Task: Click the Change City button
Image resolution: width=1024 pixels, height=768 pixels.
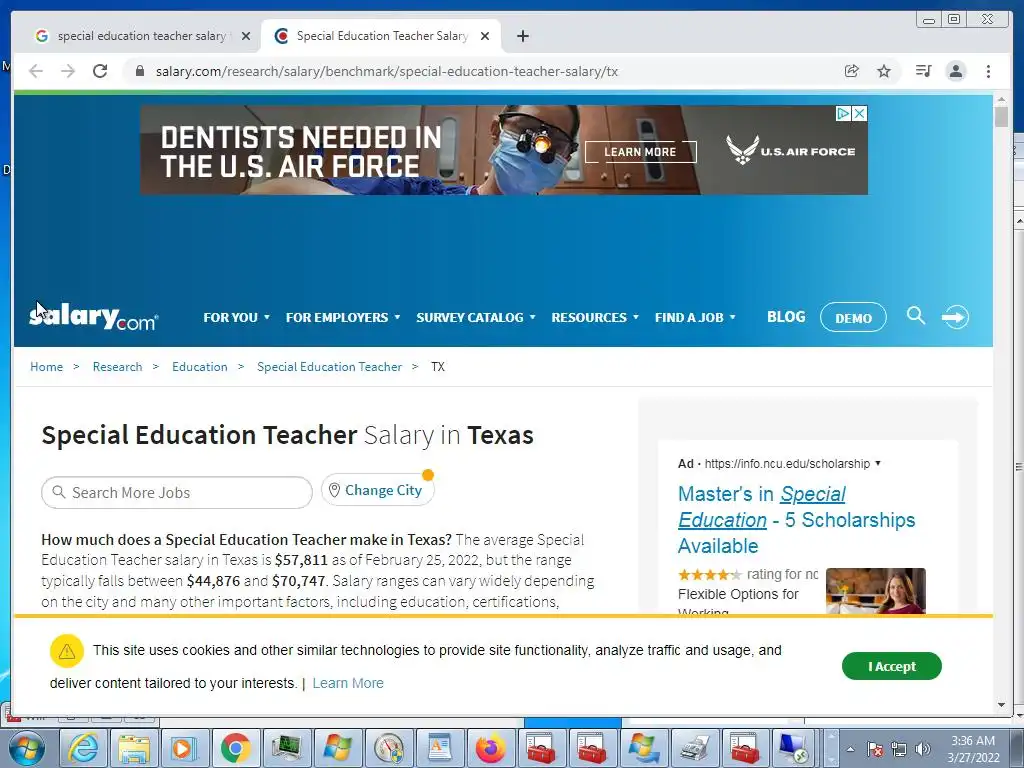Action: (377, 490)
